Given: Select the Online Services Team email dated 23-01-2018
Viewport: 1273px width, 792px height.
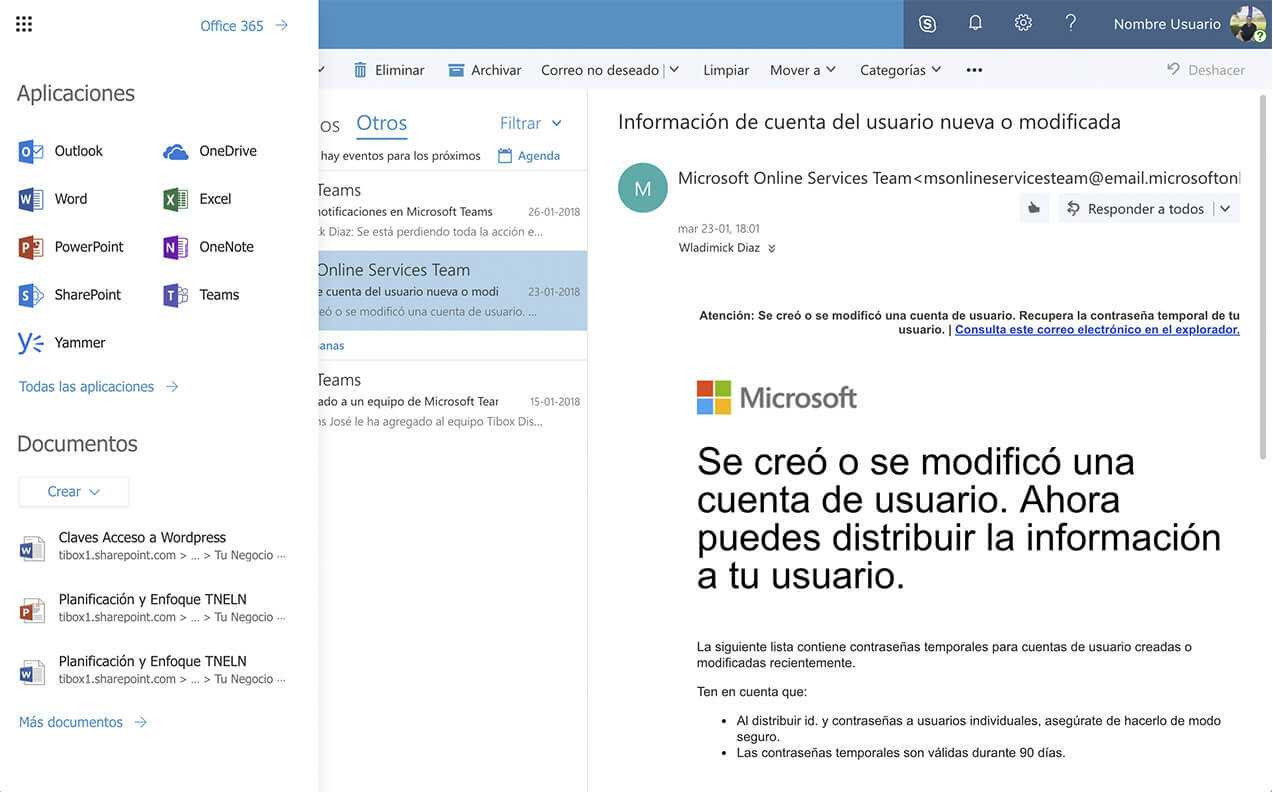Looking at the screenshot, I should [x=453, y=291].
